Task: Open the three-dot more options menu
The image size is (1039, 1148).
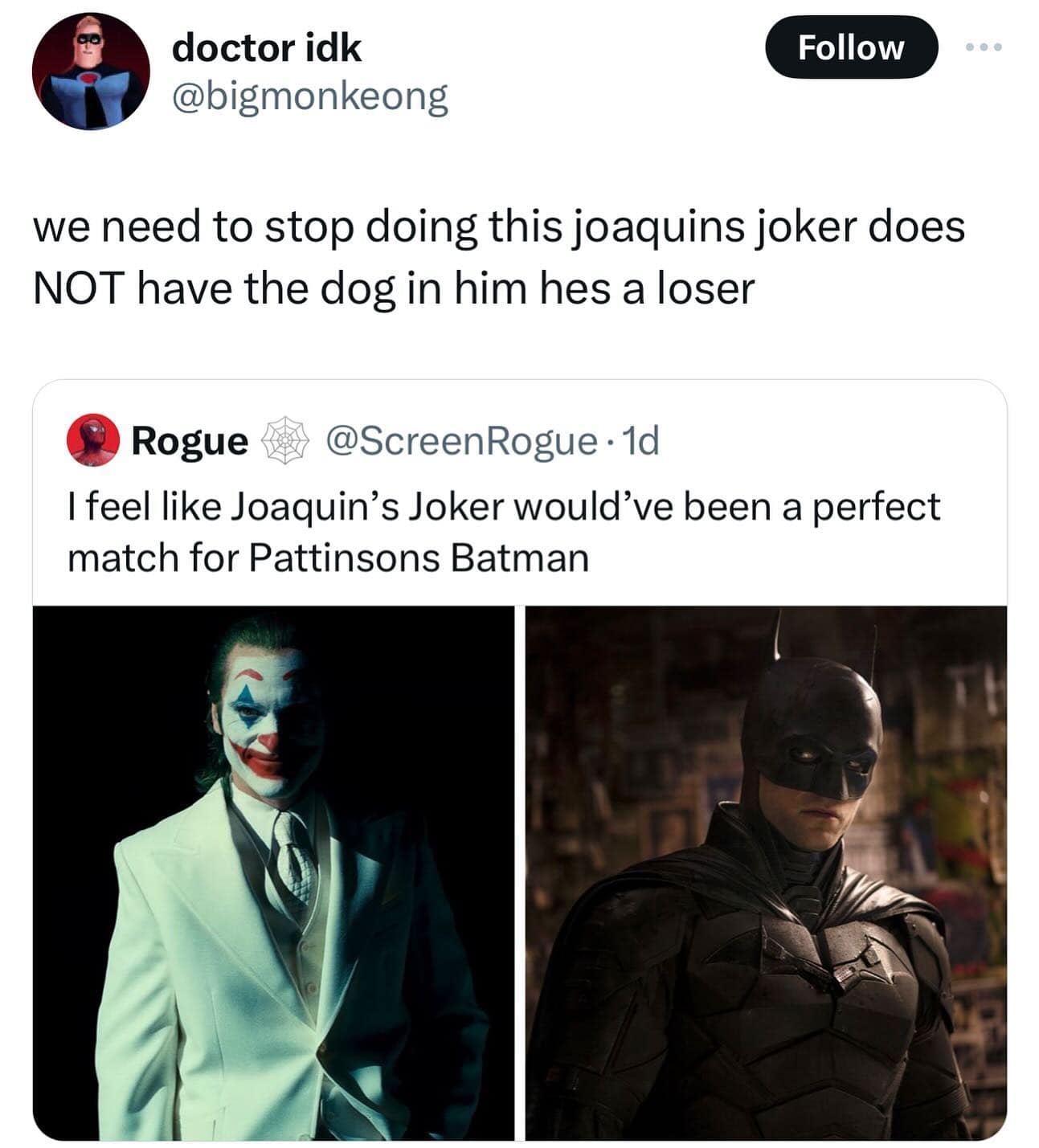Action: [x=984, y=47]
